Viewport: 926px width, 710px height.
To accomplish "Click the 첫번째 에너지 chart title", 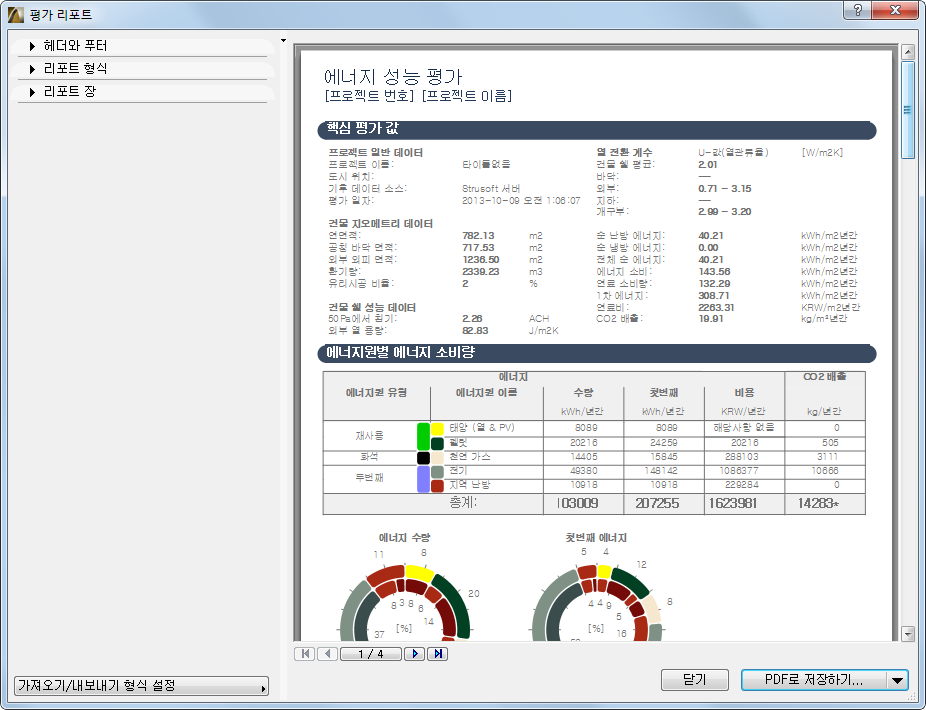I will [x=596, y=538].
